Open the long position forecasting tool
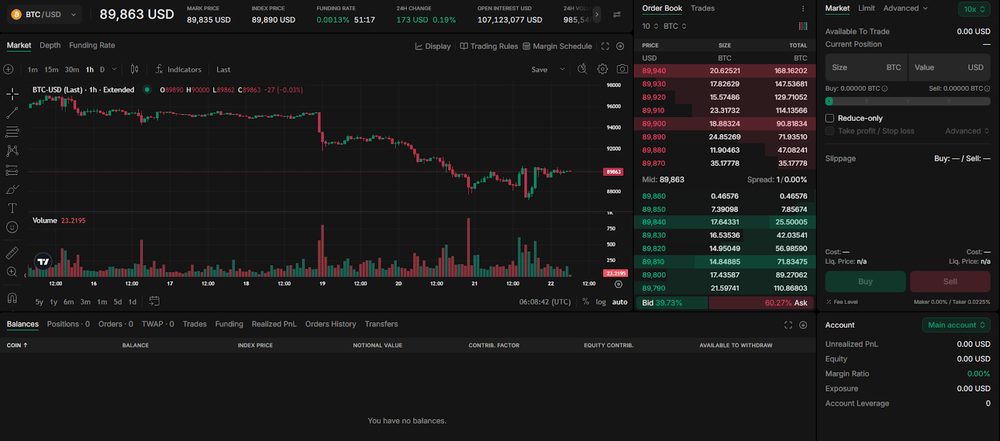1000x441 pixels. coord(12,170)
